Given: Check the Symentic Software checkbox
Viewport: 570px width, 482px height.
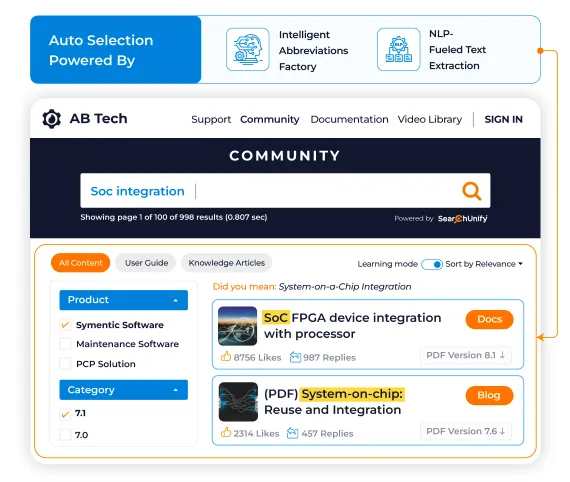Looking at the screenshot, I should (65, 325).
